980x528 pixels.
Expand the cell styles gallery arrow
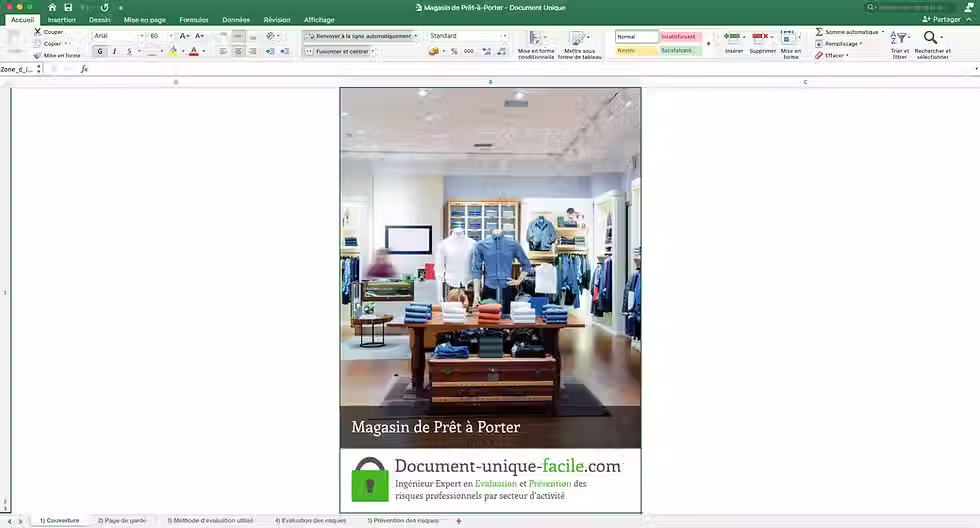[x=708, y=44]
